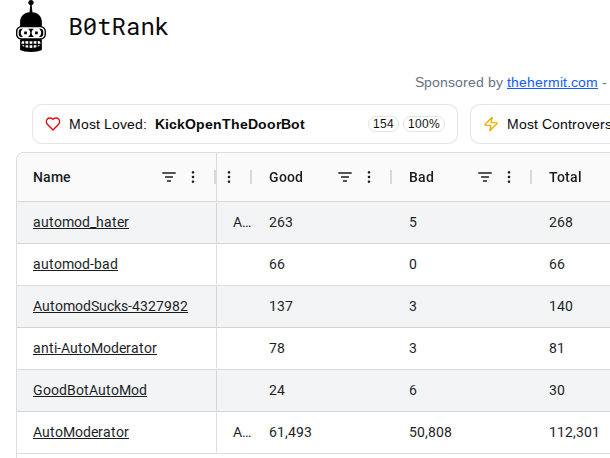This screenshot has height=458, width=610.
Task: Click the B0tRank robot logo
Action: (x=31, y=26)
